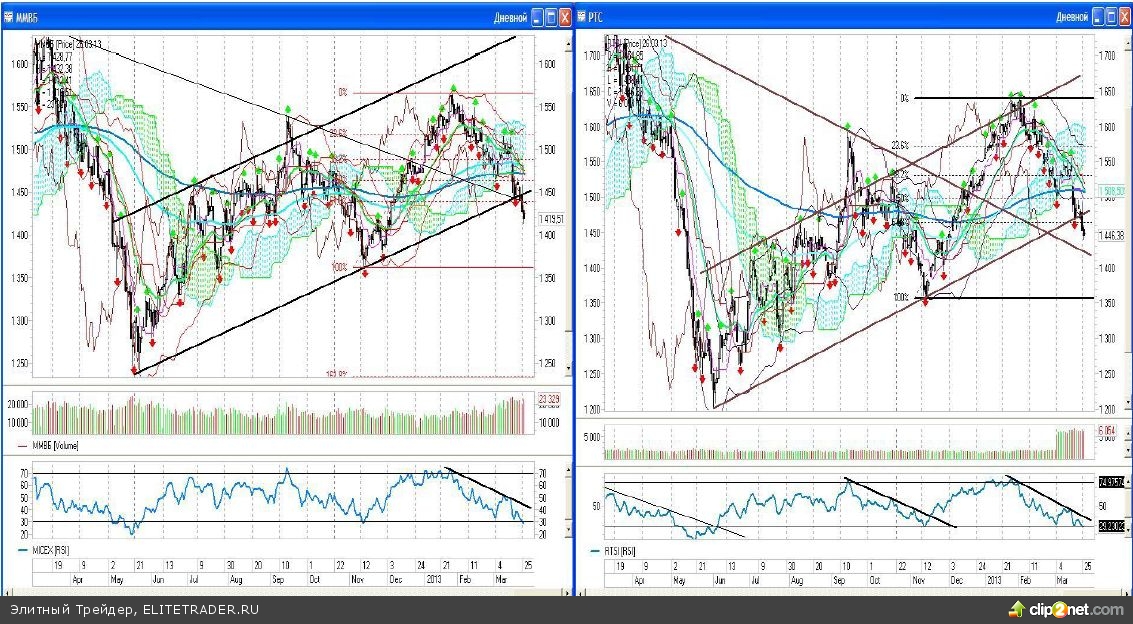Click the 100% Fibonacci label on РТС chart
The height and width of the screenshot is (624, 1133).
(x=900, y=298)
